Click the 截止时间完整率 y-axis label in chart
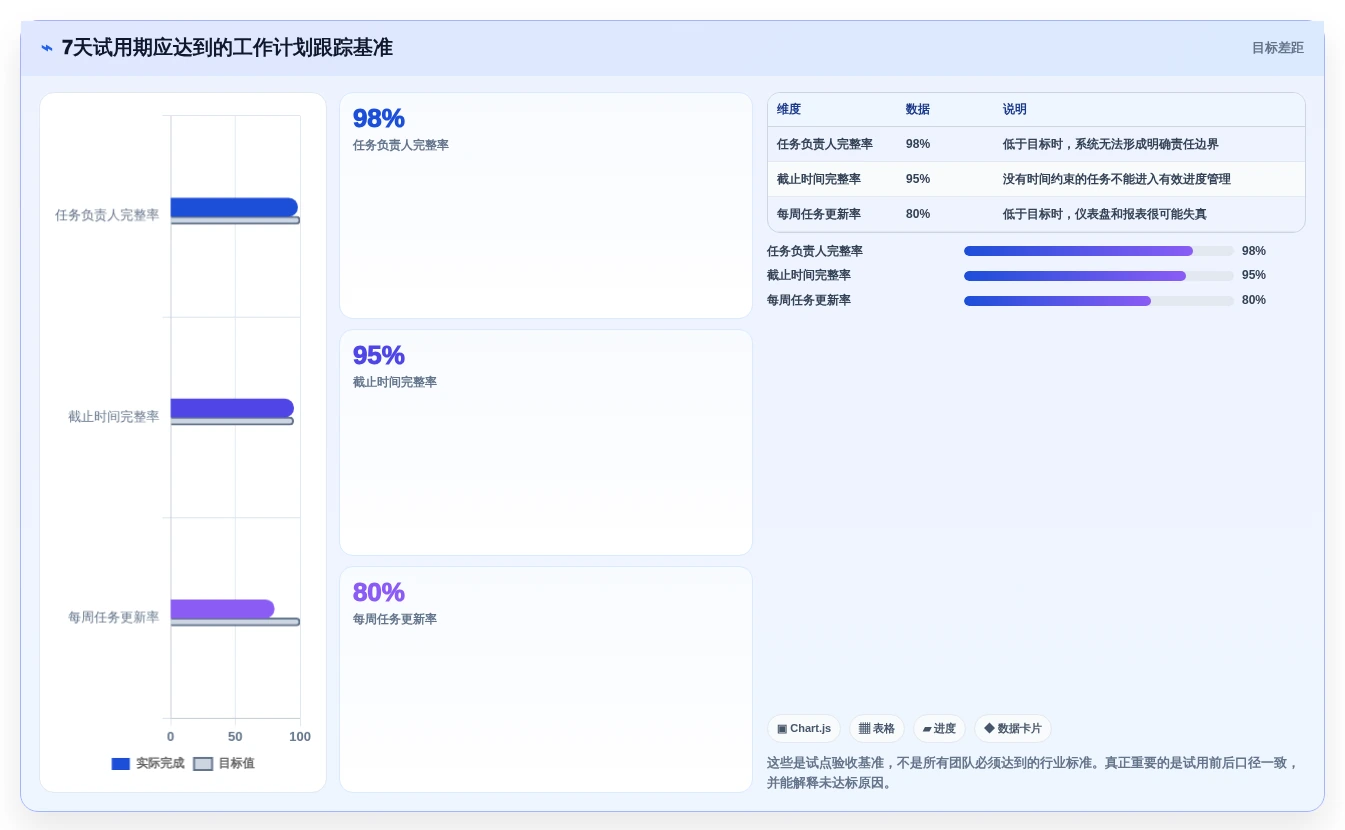Viewport: 1345px width, 830px height. click(x=113, y=417)
